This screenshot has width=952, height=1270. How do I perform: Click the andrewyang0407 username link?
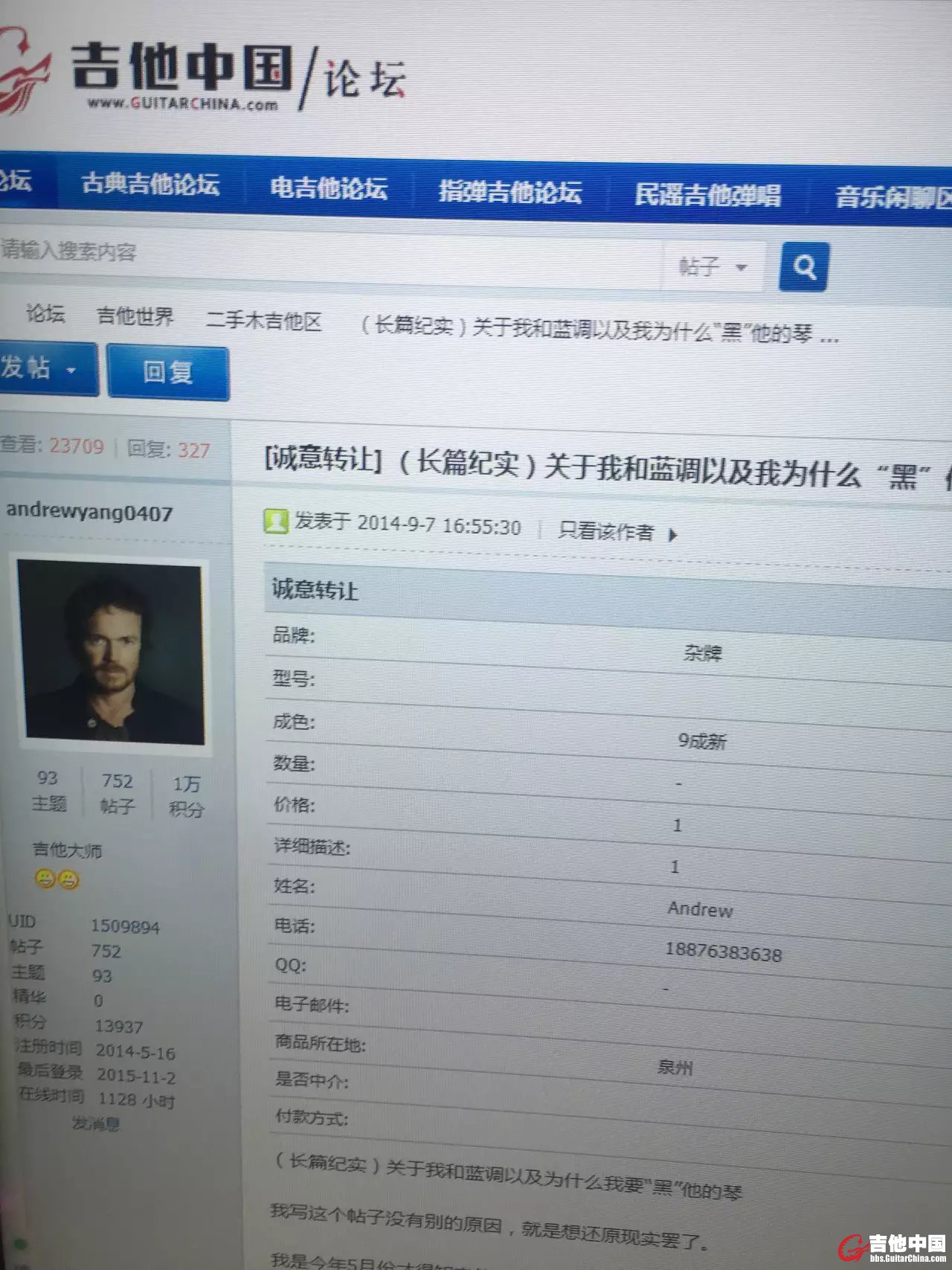[89, 513]
